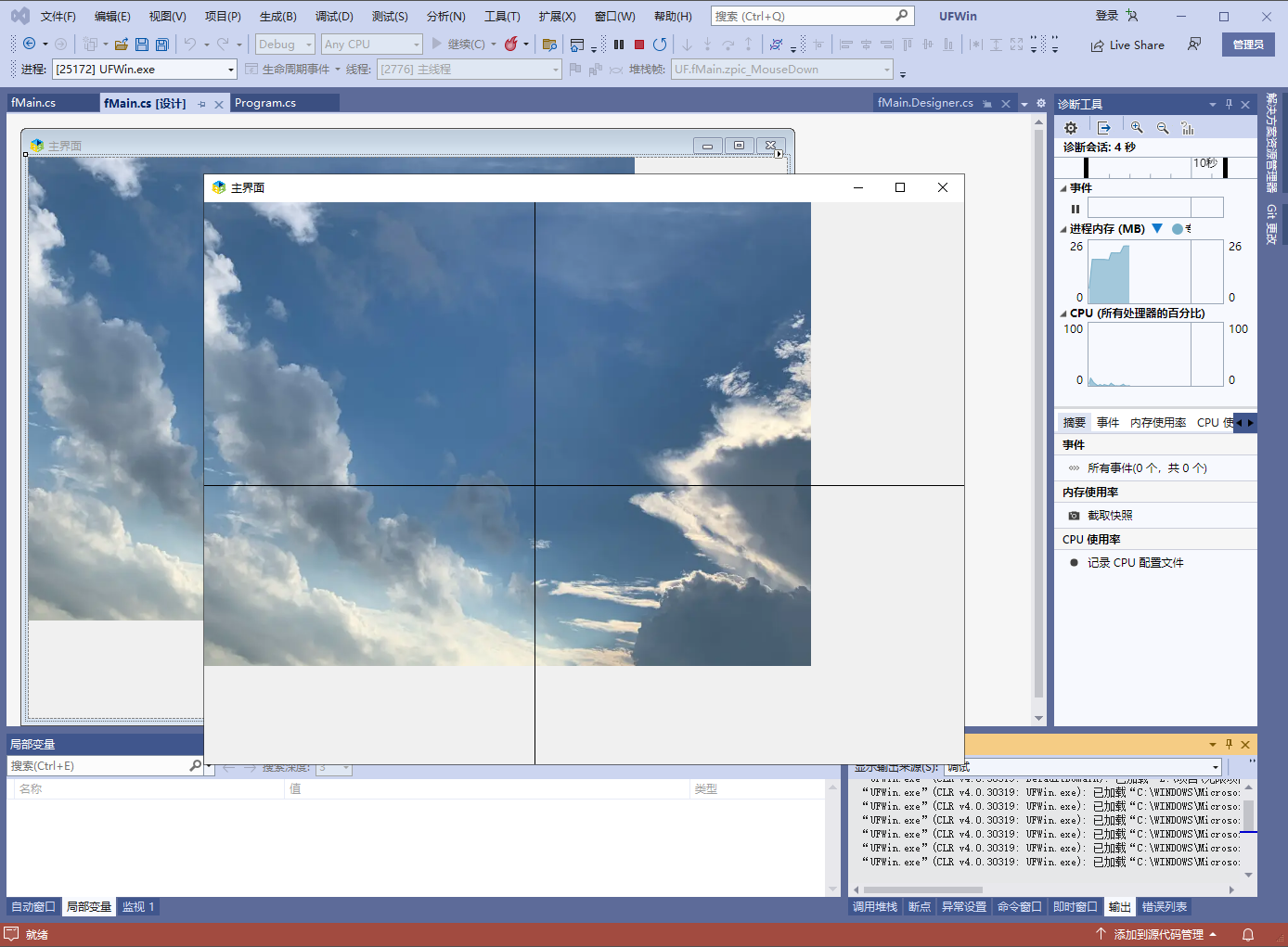Open the 生成(B) menu
The width and height of the screenshot is (1288, 947).
277,16
